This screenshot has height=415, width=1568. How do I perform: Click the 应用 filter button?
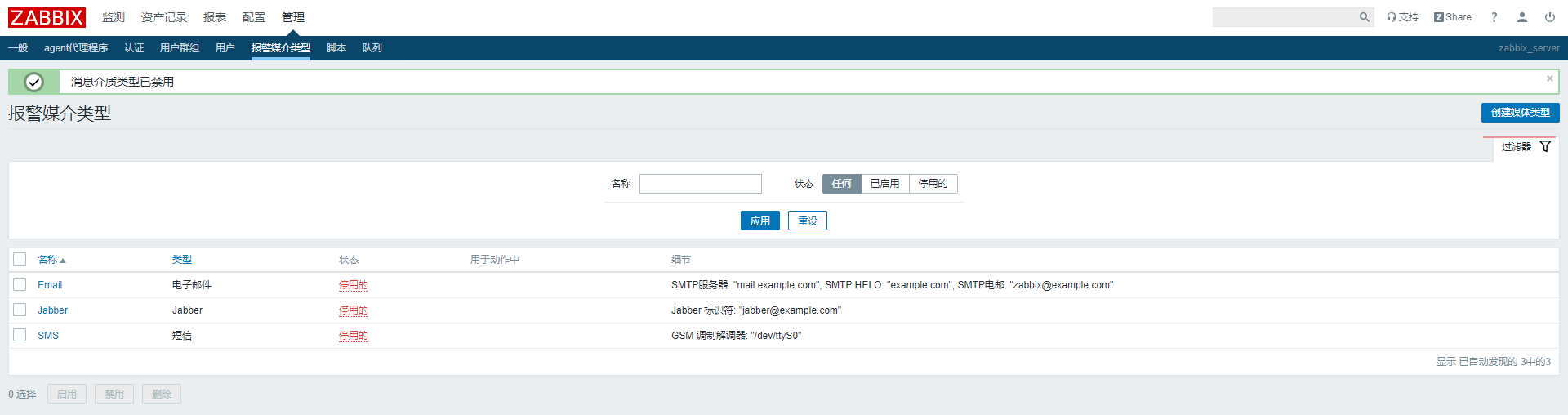tap(760, 221)
